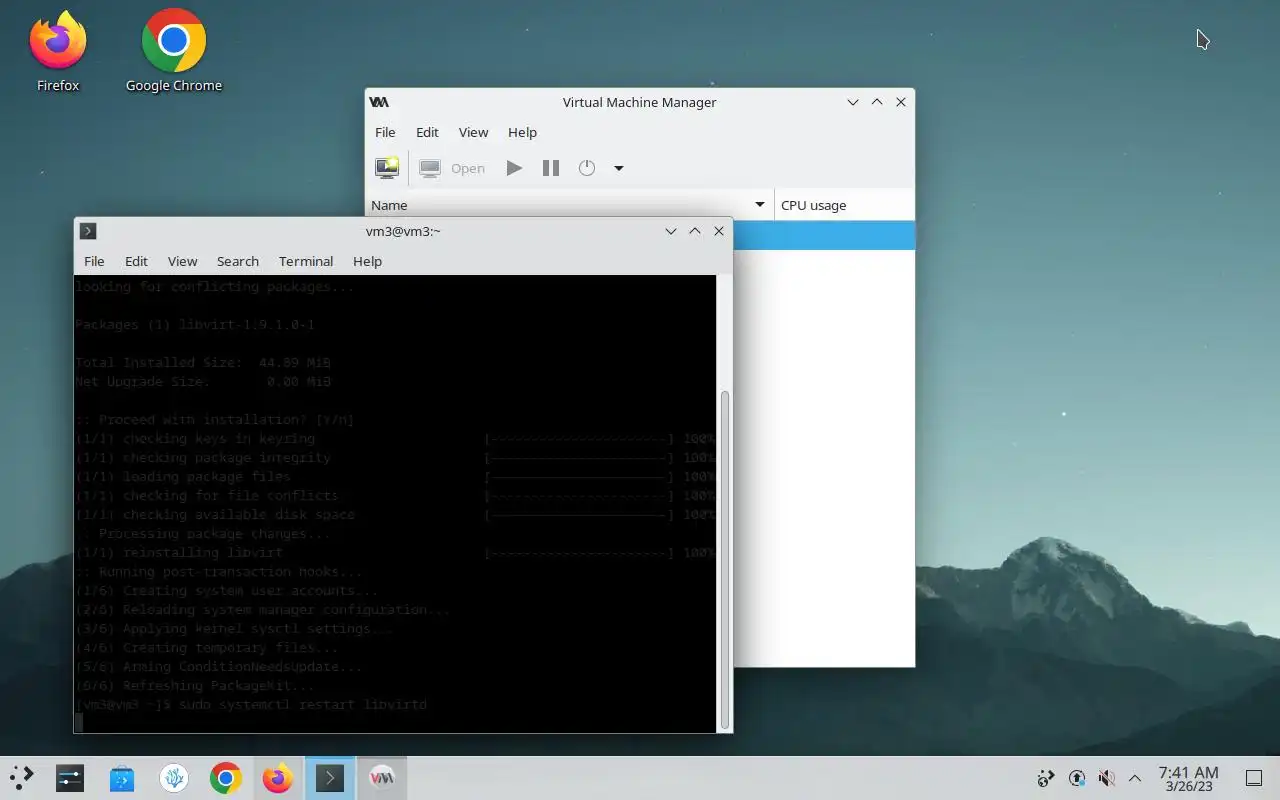Show hidden system tray icons arrow
1280x800 pixels.
(x=1135, y=778)
